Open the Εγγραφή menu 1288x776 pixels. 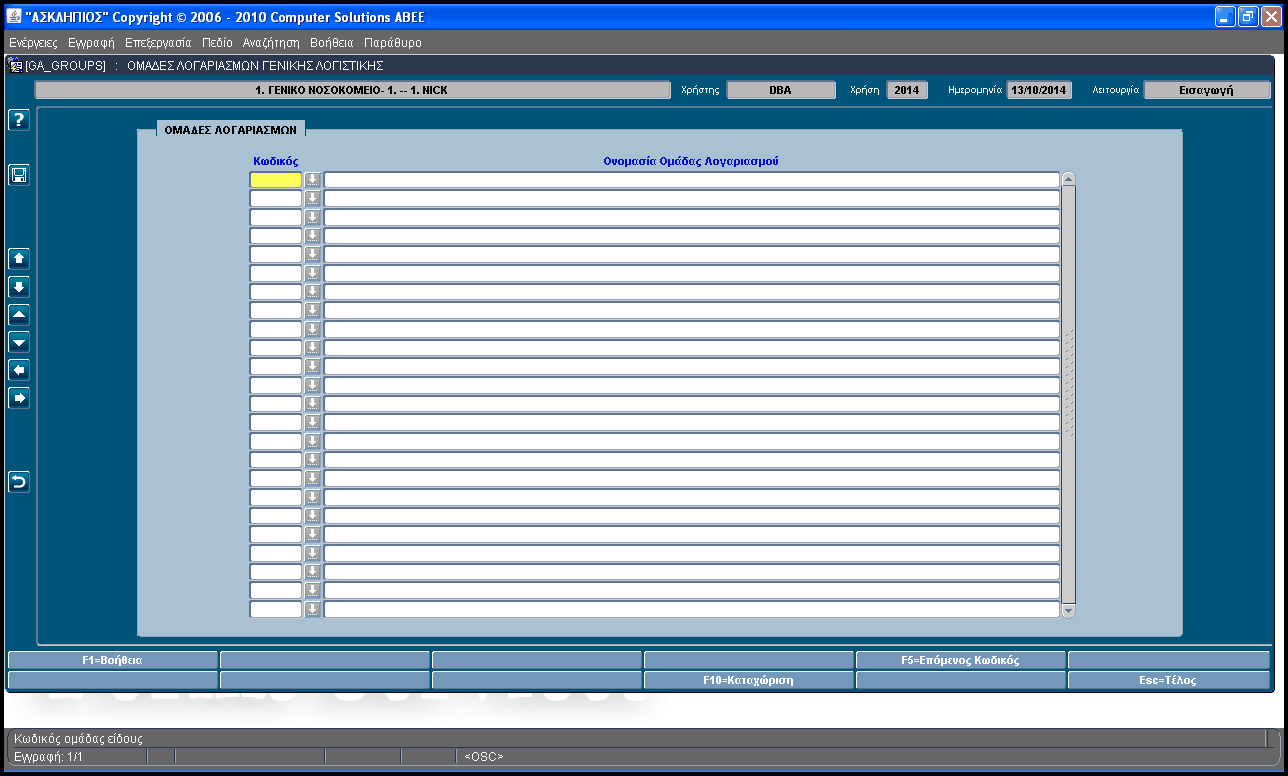point(91,43)
